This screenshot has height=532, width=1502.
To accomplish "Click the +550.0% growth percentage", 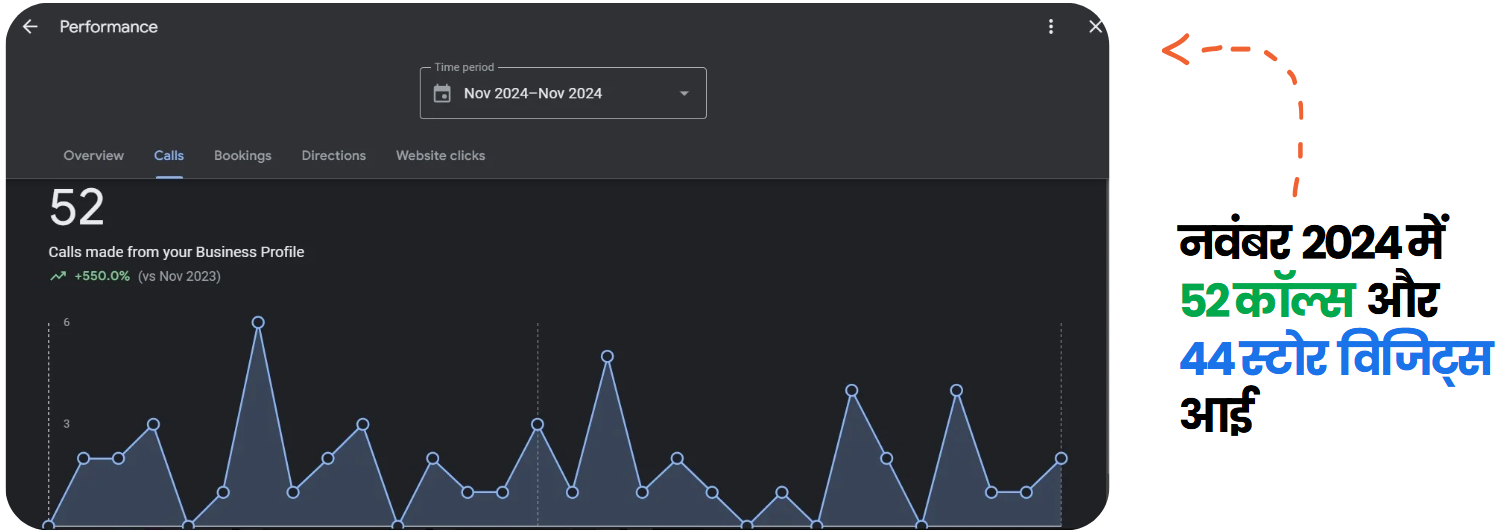I will coord(102,277).
